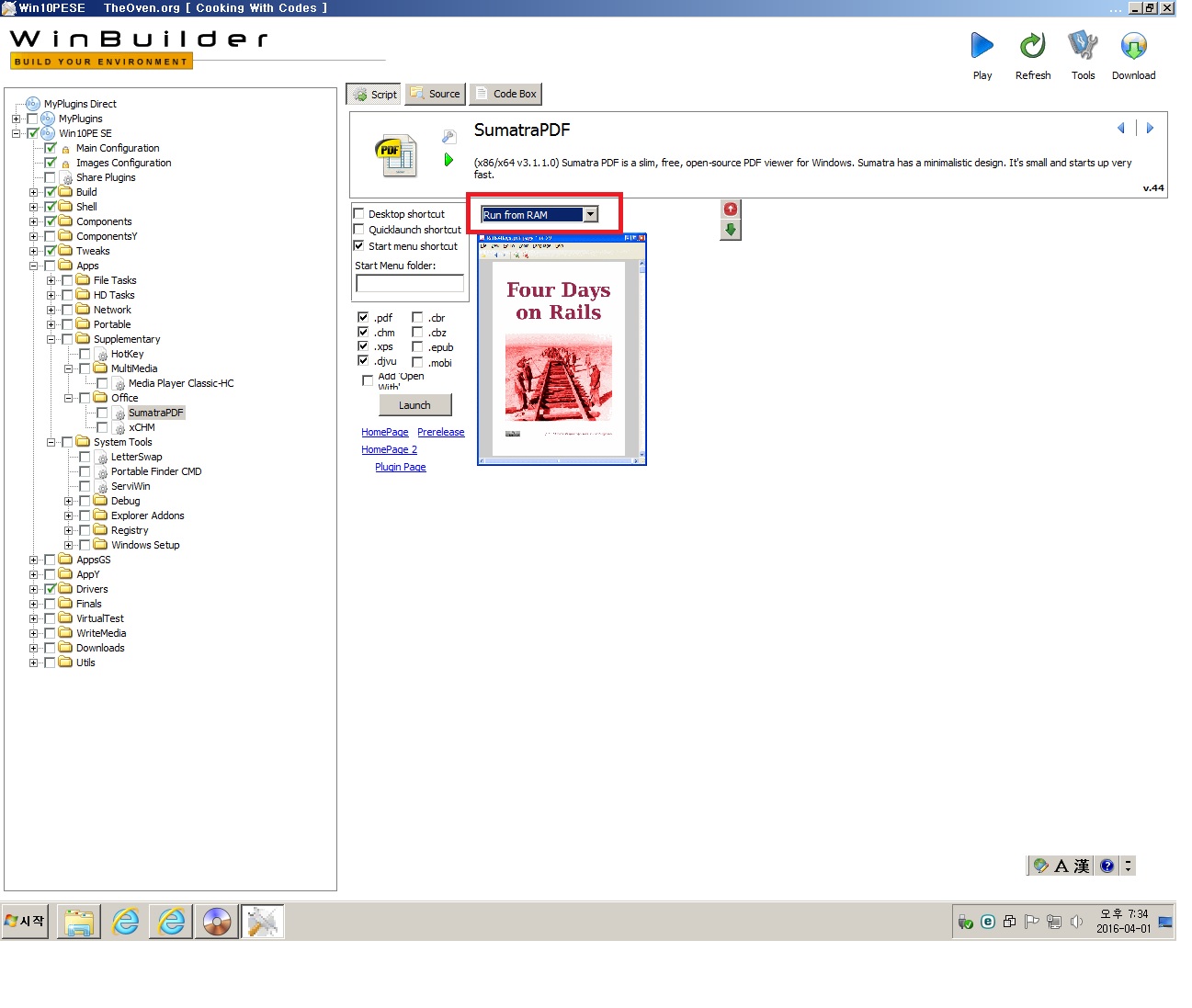Viewport: 1192px width, 1008px height.
Task: Open the HomePage link
Action: coord(385,432)
